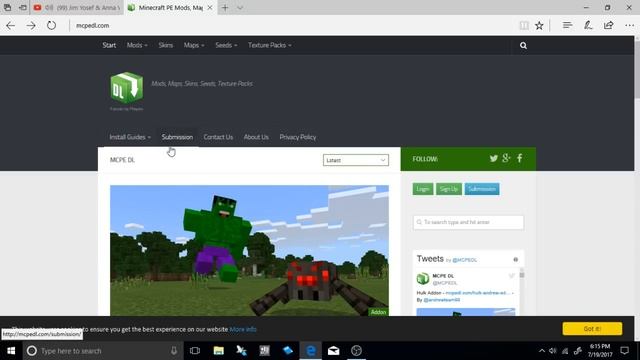Click the browser Back arrow
640x360 pixels.
[11, 25]
